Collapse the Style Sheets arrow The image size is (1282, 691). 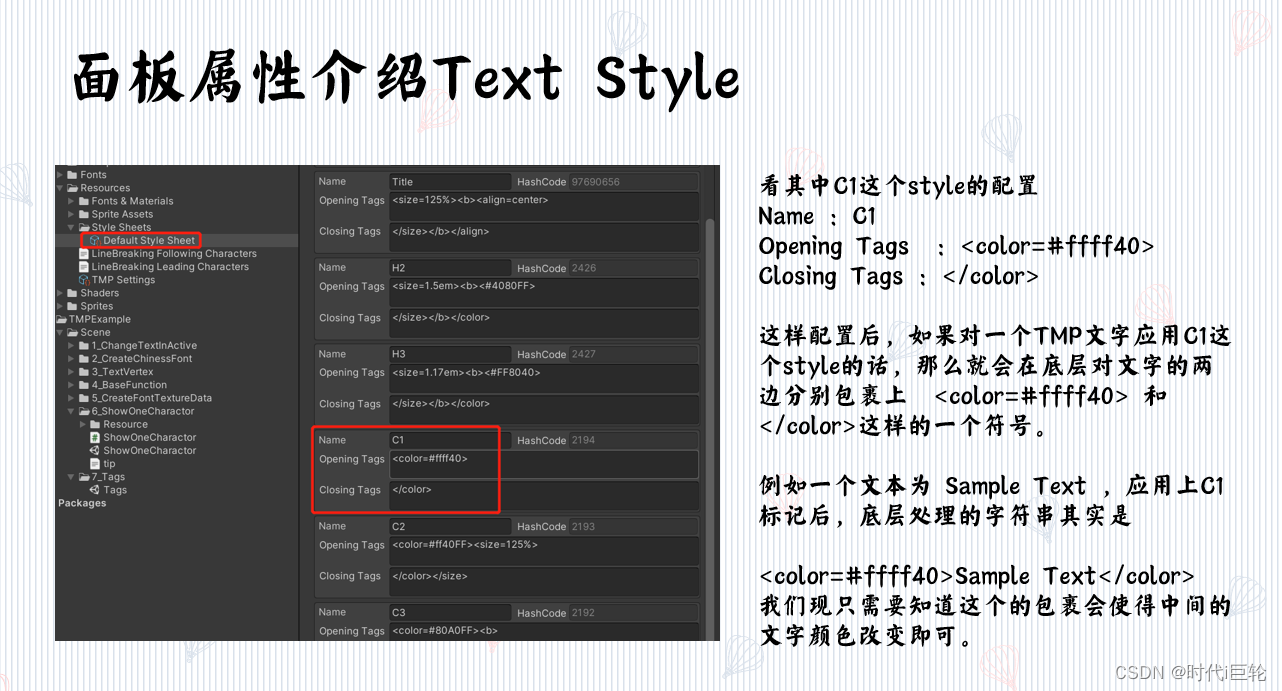[73, 227]
